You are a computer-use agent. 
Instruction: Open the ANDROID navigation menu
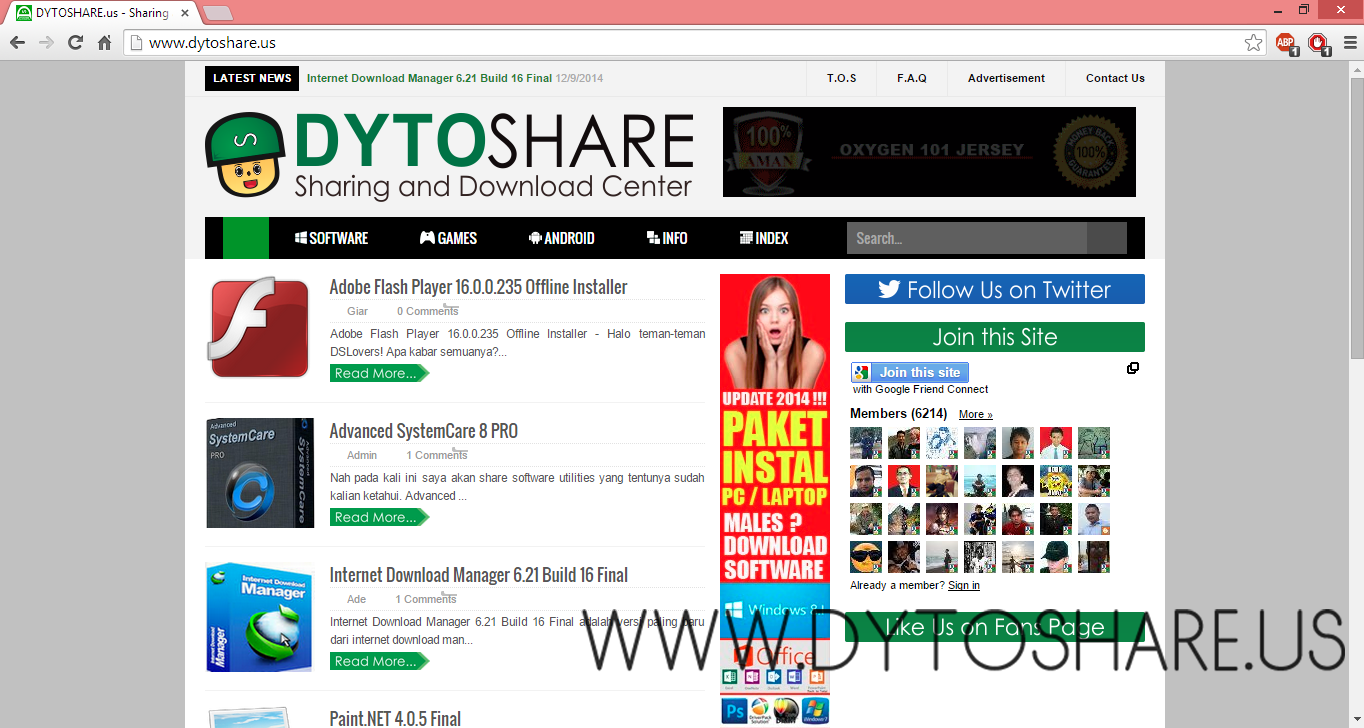point(562,238)
